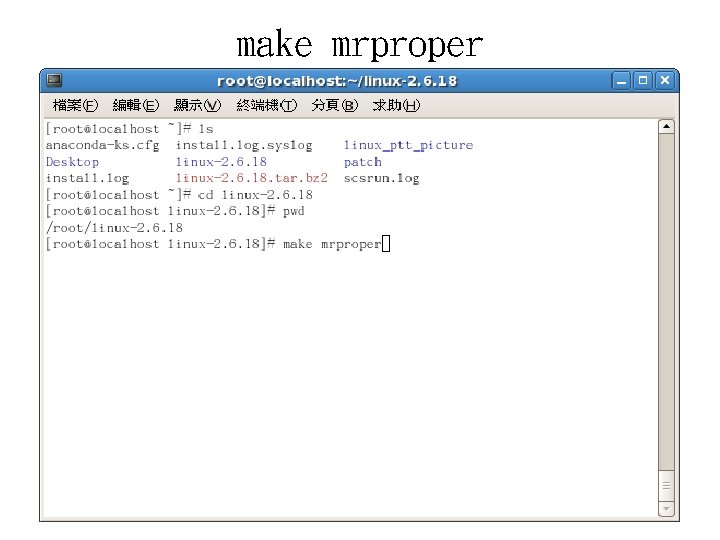Image resolution: width=720 pixels, height=540 pixels.
Task: Click the install.log.syslog entry
Action: point(244,146)
